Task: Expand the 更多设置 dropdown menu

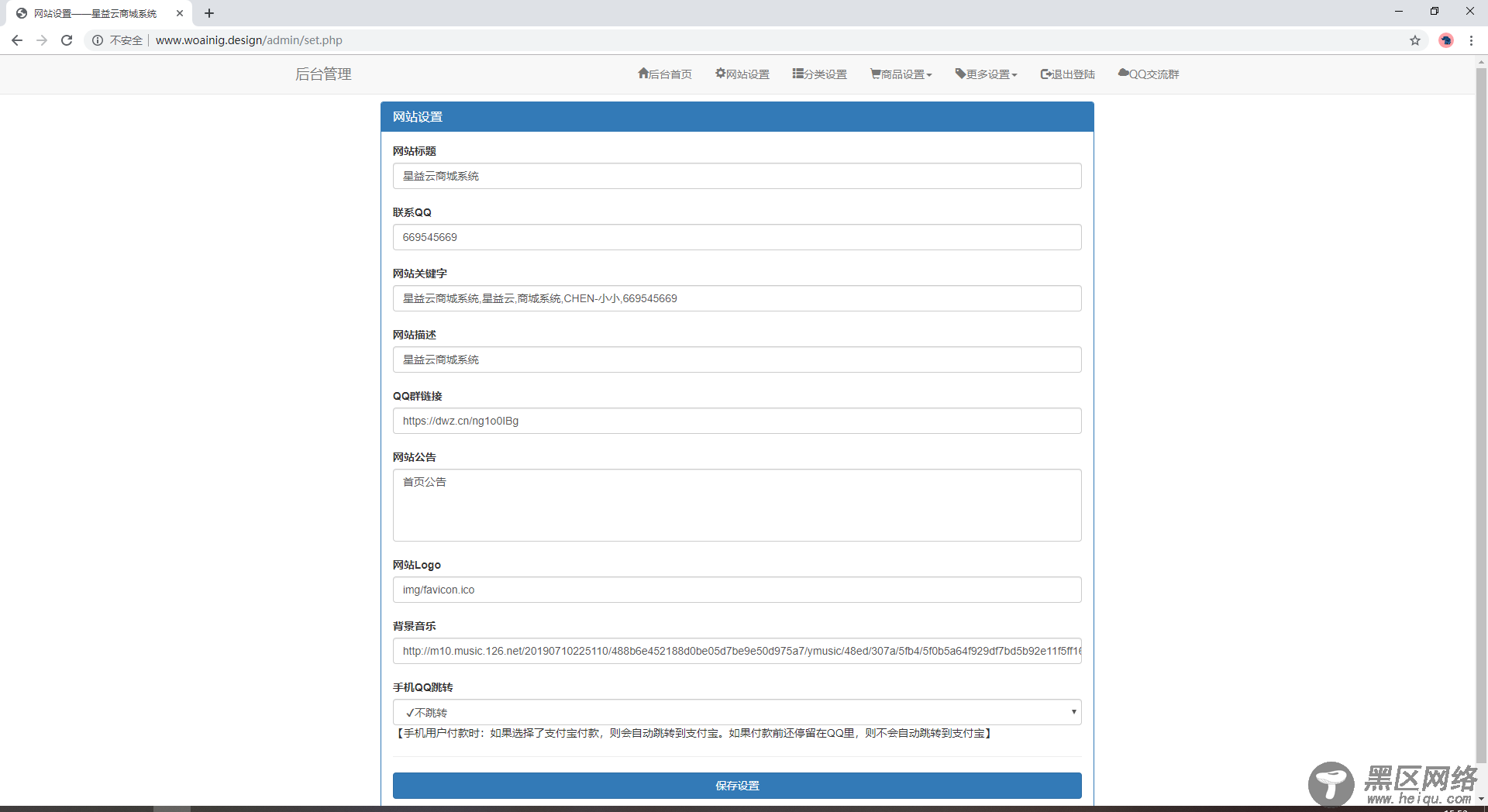Action: point(987,74)
